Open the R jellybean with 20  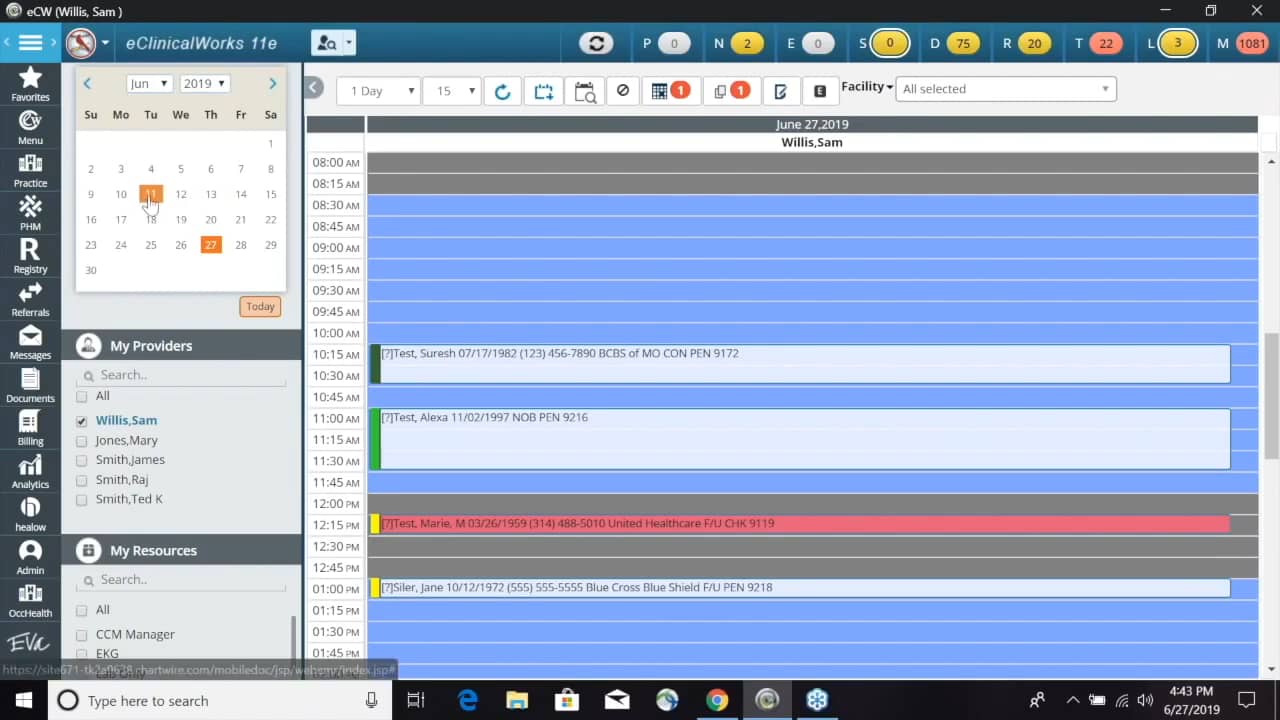[x=1034, y=44]
